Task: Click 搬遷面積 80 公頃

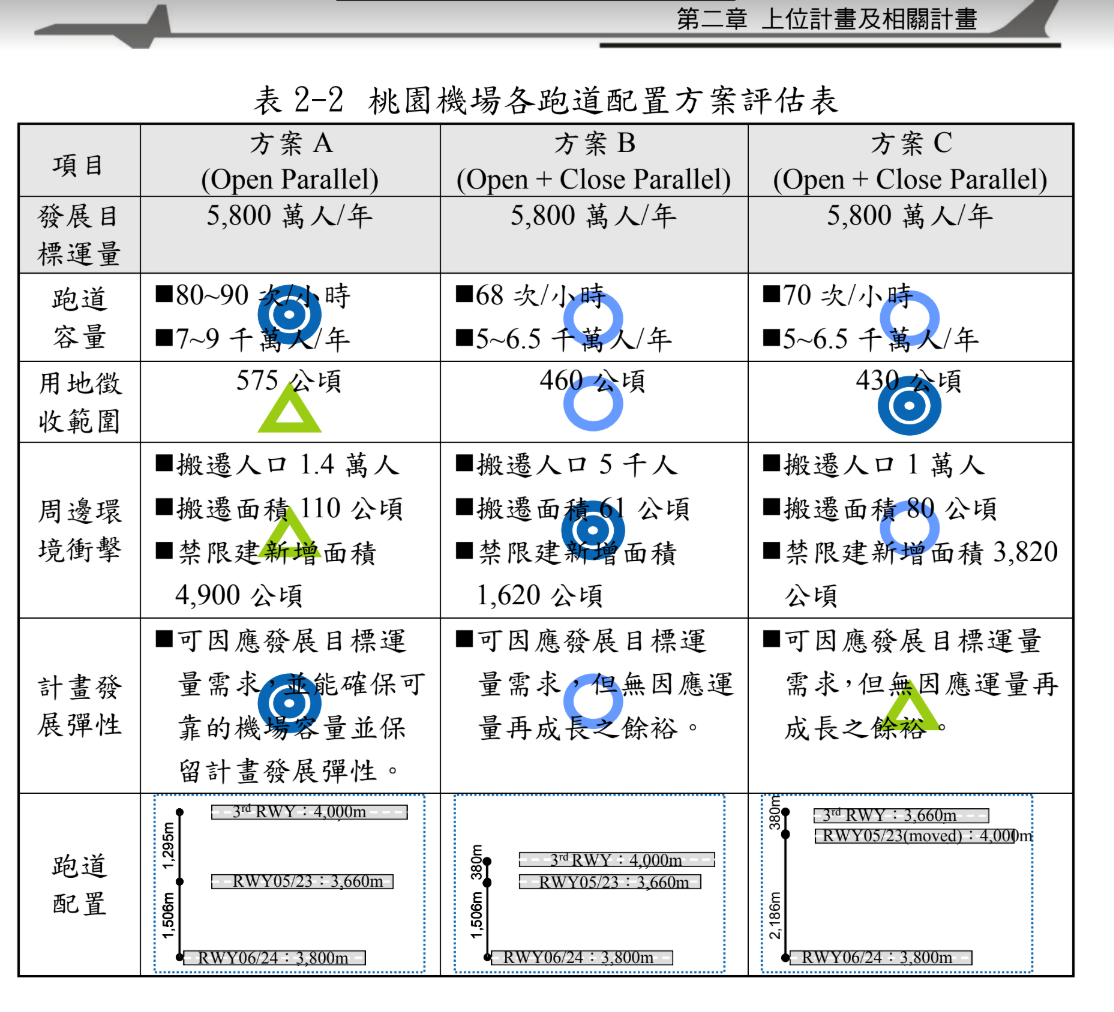Action: point(880,508)
